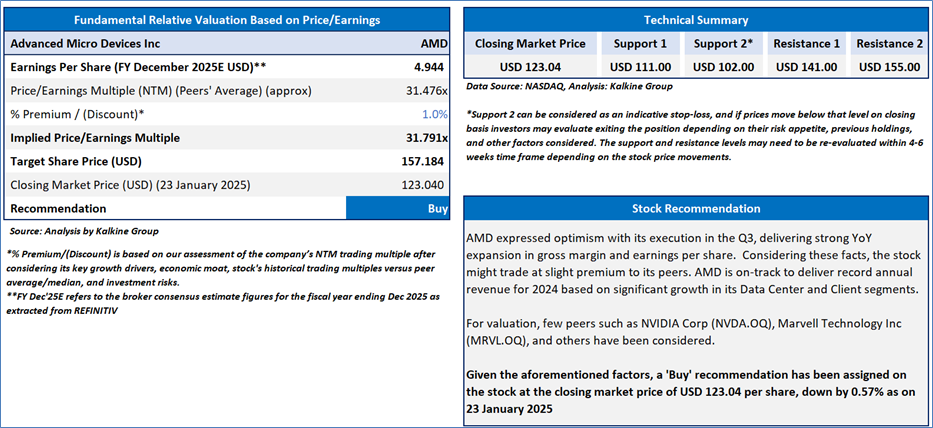Select the 'Recommendation' row label

(58, 209)
